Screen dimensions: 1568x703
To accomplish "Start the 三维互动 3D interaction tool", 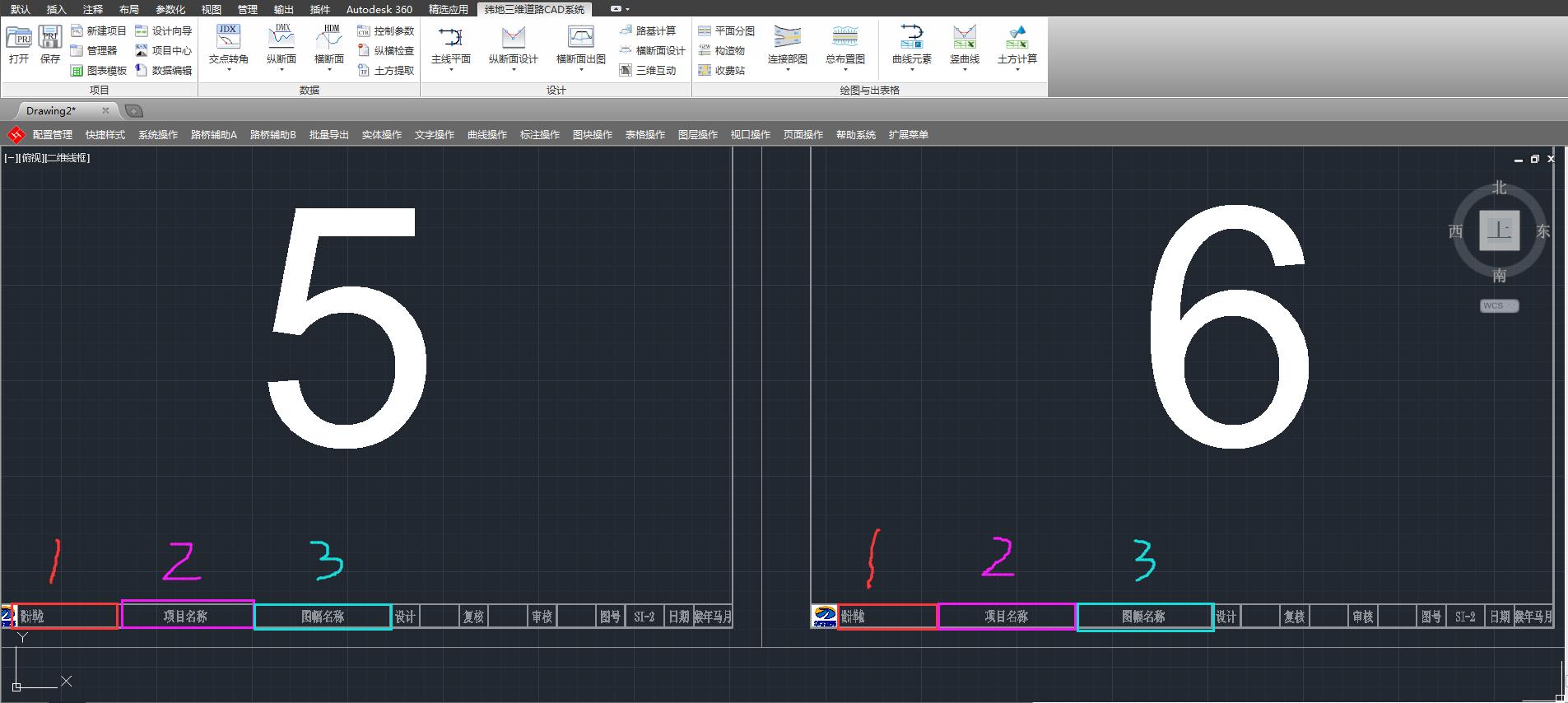I will coord(647,70).
